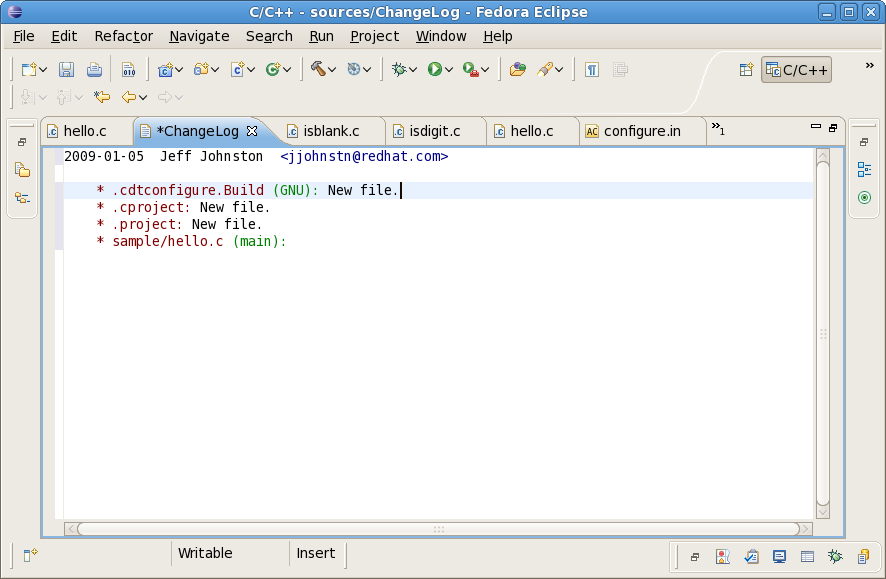Click the Search flashlight icon

click(545, 69)
